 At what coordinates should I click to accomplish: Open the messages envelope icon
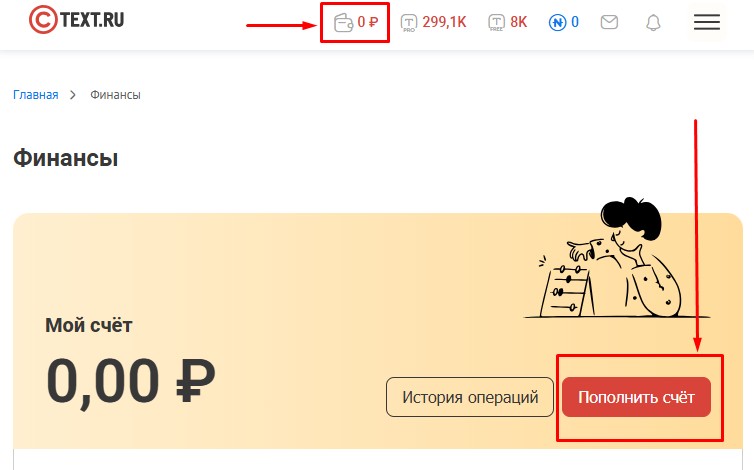[x=609, y=22]
